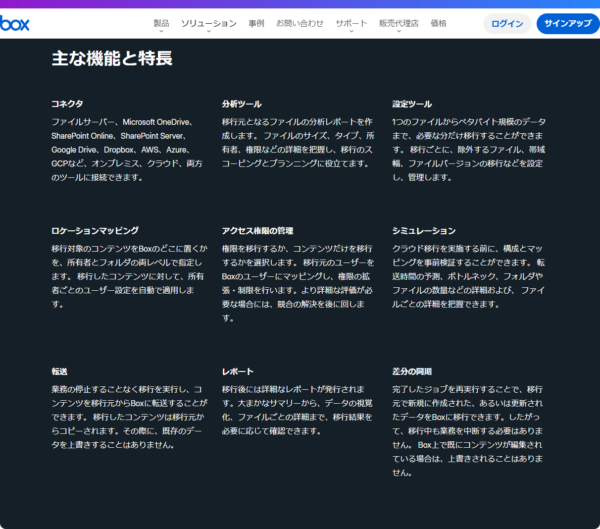This screenshot has width=600, height=529.
Task: Click the Box logo
Action: click(14, 23)
